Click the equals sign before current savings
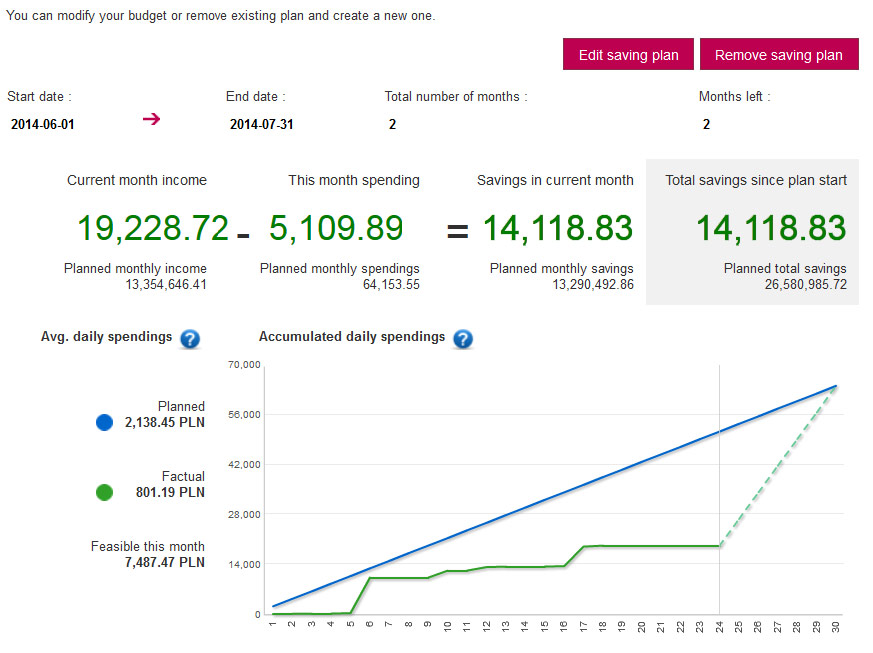Screen dimensions: 873x653 (457, 230)
